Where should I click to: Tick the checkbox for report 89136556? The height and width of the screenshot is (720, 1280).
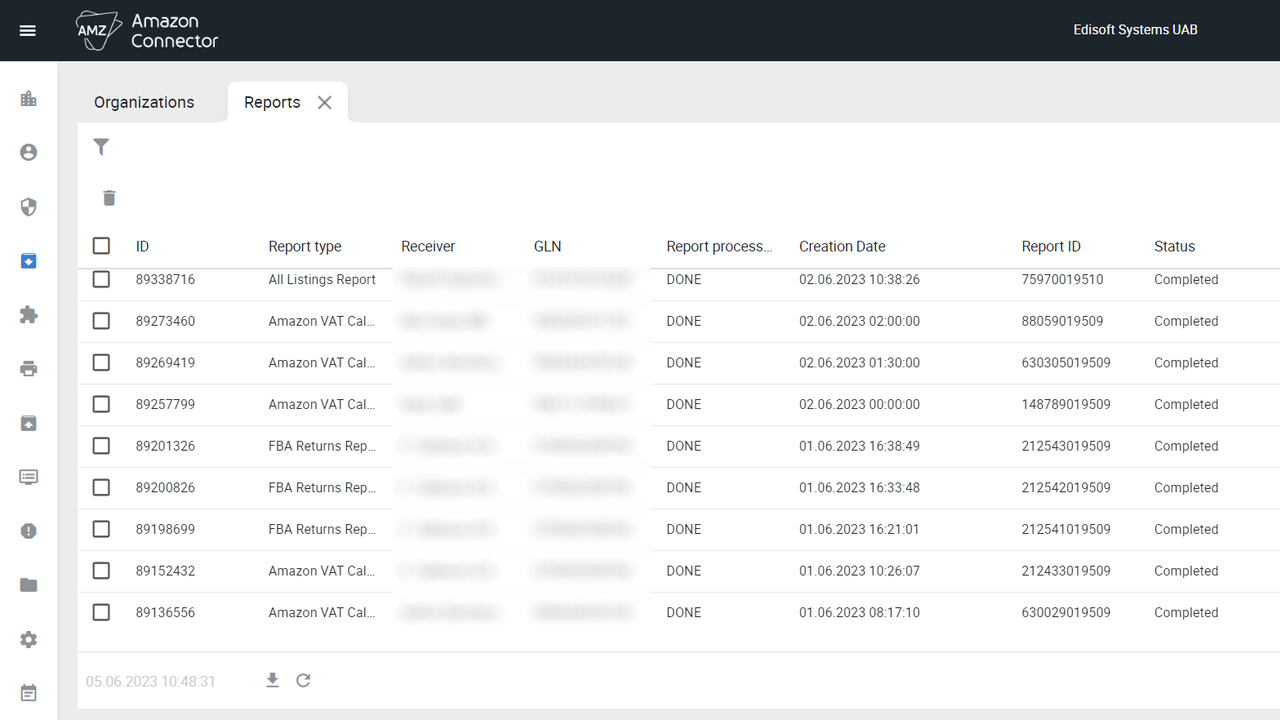101,612
